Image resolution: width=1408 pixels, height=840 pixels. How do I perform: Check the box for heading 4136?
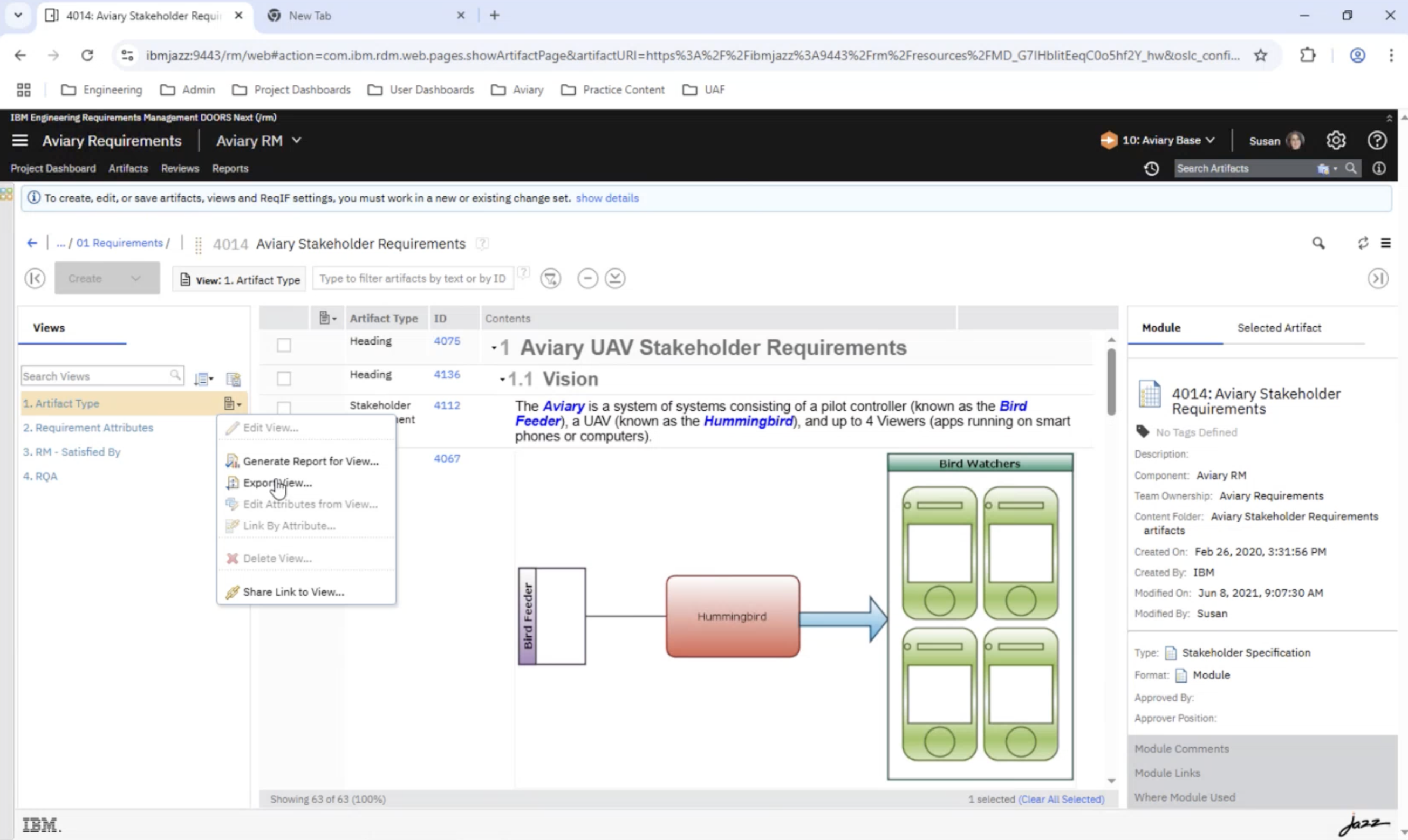(x=284, y=378)
